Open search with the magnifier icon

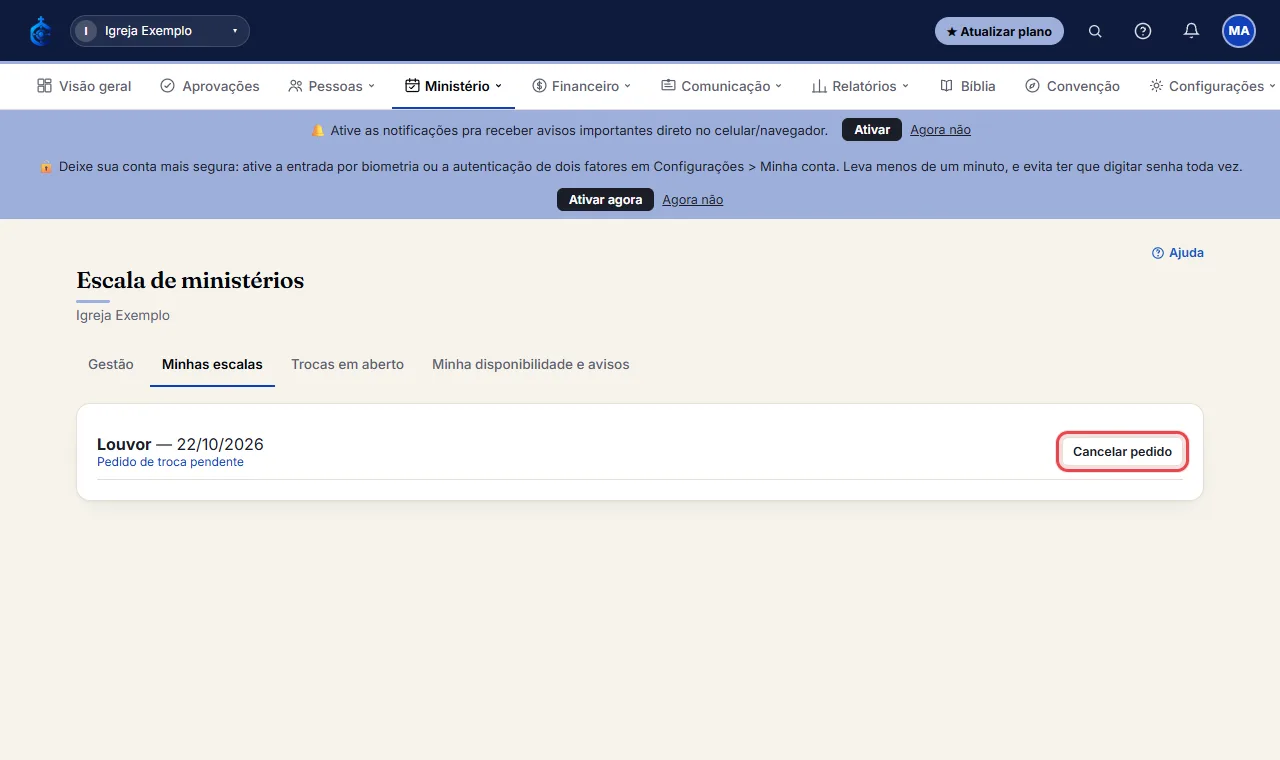coord(1095,31)
